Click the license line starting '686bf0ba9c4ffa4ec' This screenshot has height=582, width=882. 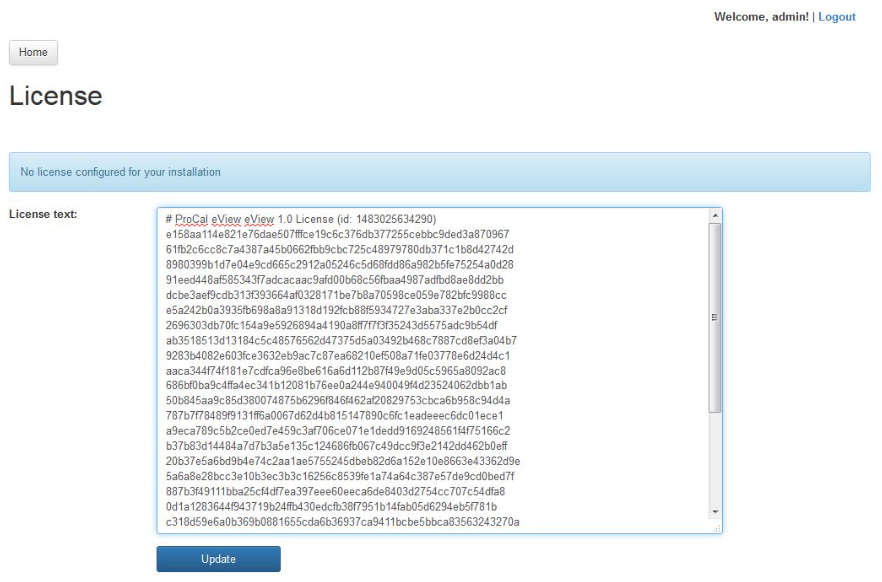click(336, 386)
